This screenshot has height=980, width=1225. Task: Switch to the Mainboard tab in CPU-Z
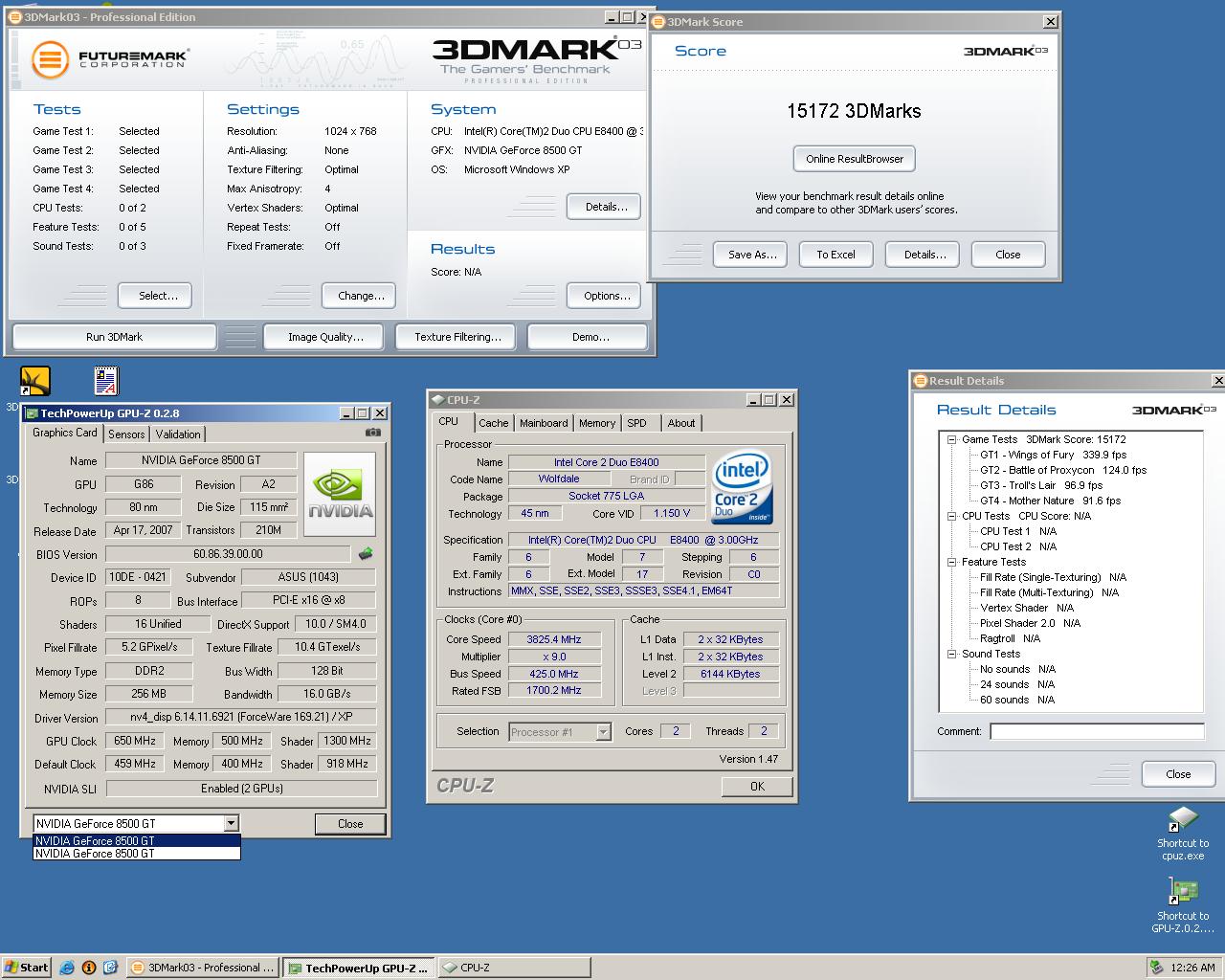[x=544, y=423]
